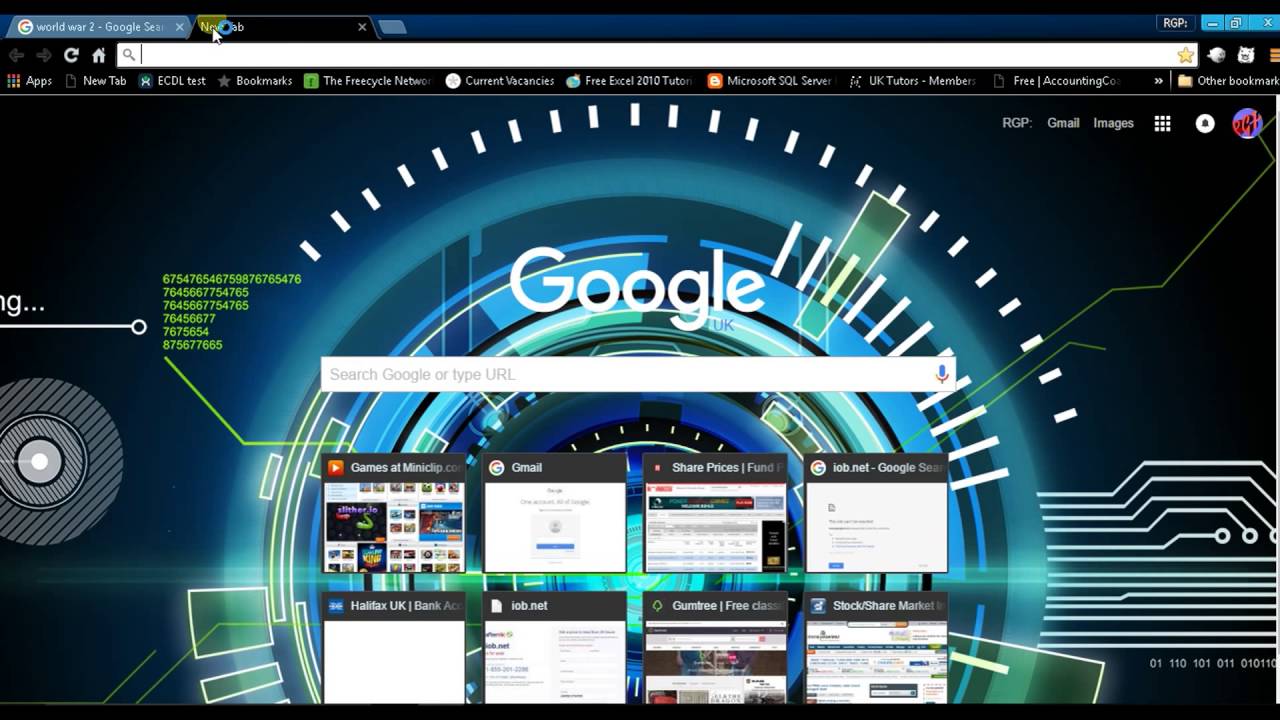This screenshot has height=720, width=1280.
Task: Click the Google UK logo
Action: point(637,288)
